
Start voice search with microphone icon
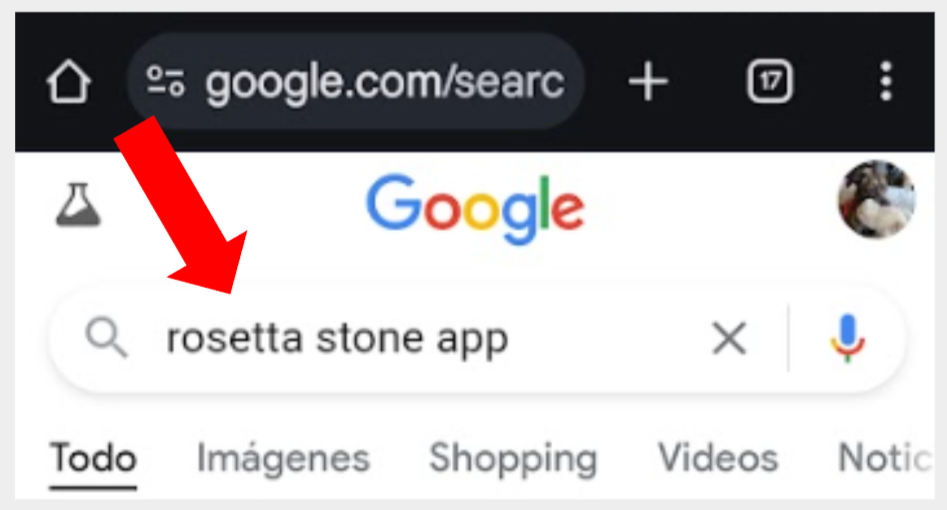click(846, 339)
